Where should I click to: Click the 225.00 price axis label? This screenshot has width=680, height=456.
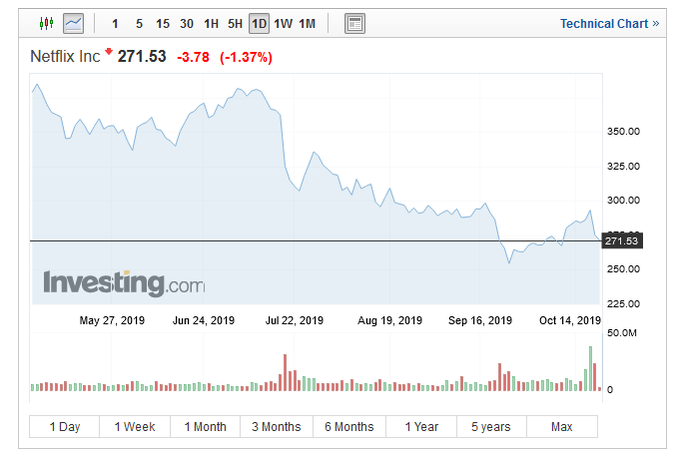click(623, 304)
